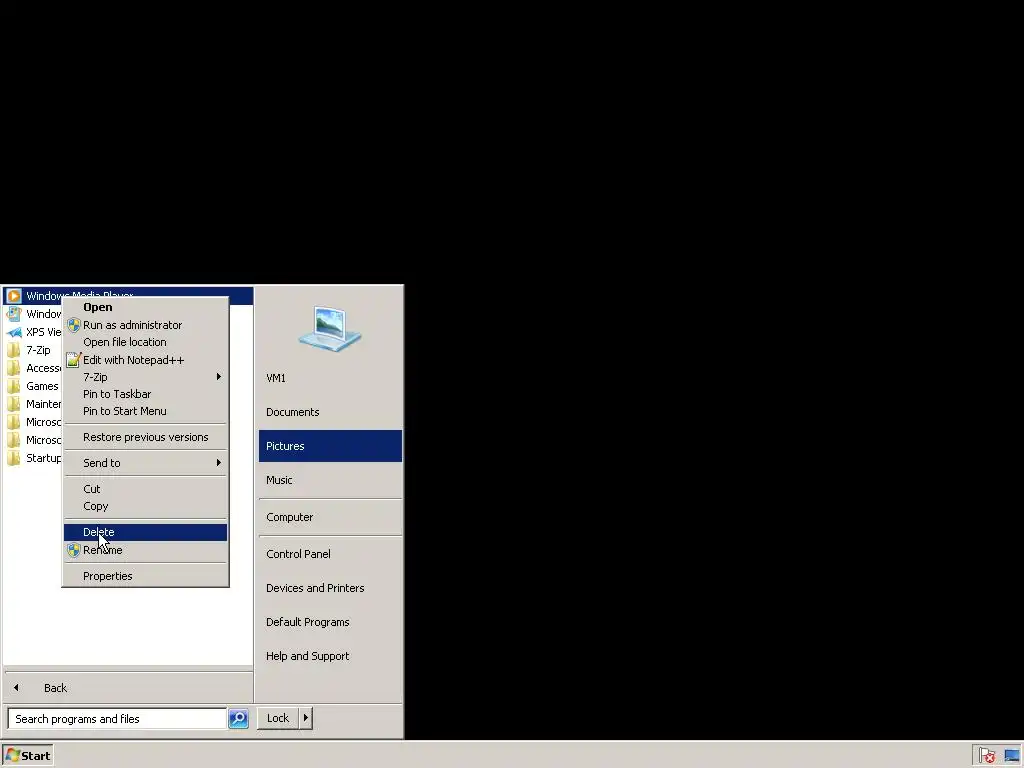The width and height of the screenshot is (1024, 768).
Task: Click the Notepad++ icon in context menu
Action: 74,360
